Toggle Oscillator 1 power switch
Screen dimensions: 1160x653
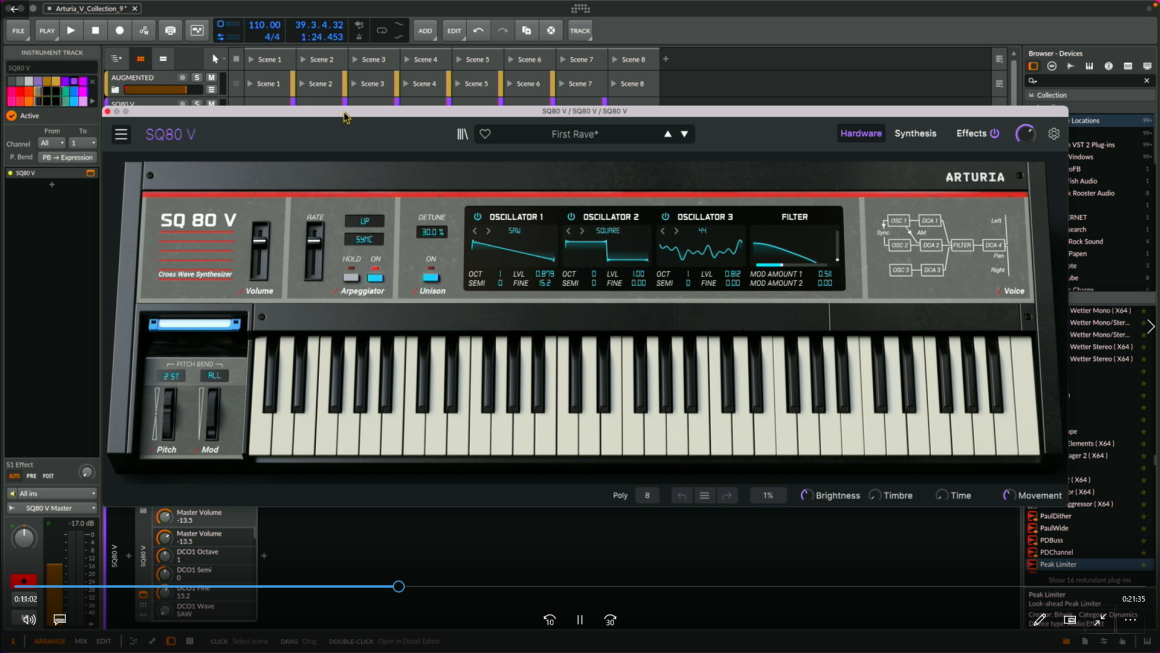point(477,217)
